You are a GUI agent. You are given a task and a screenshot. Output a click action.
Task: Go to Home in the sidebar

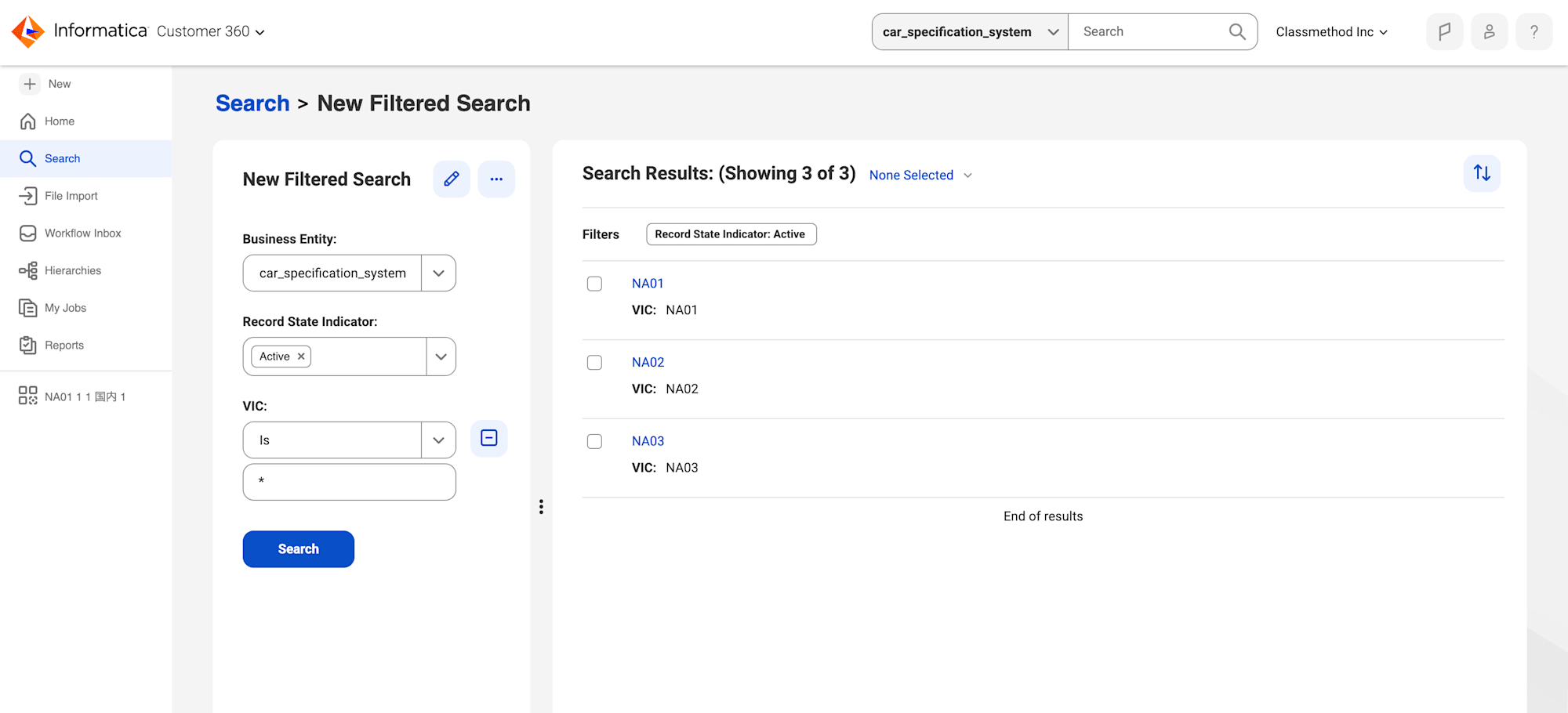(x=60, y=121)
